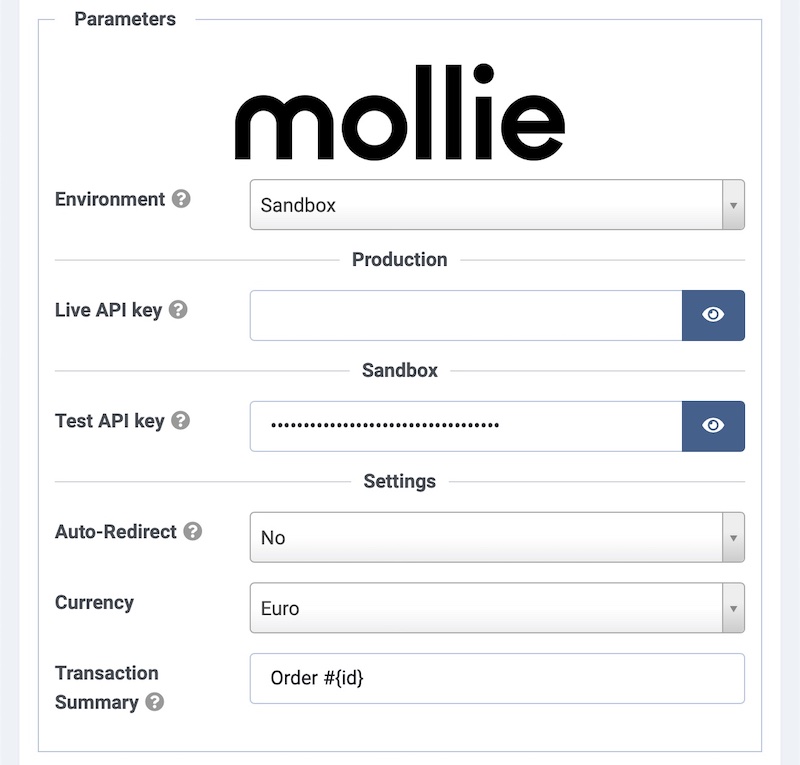Click the Transaction Summary help icon

click(x=154, y=702)
